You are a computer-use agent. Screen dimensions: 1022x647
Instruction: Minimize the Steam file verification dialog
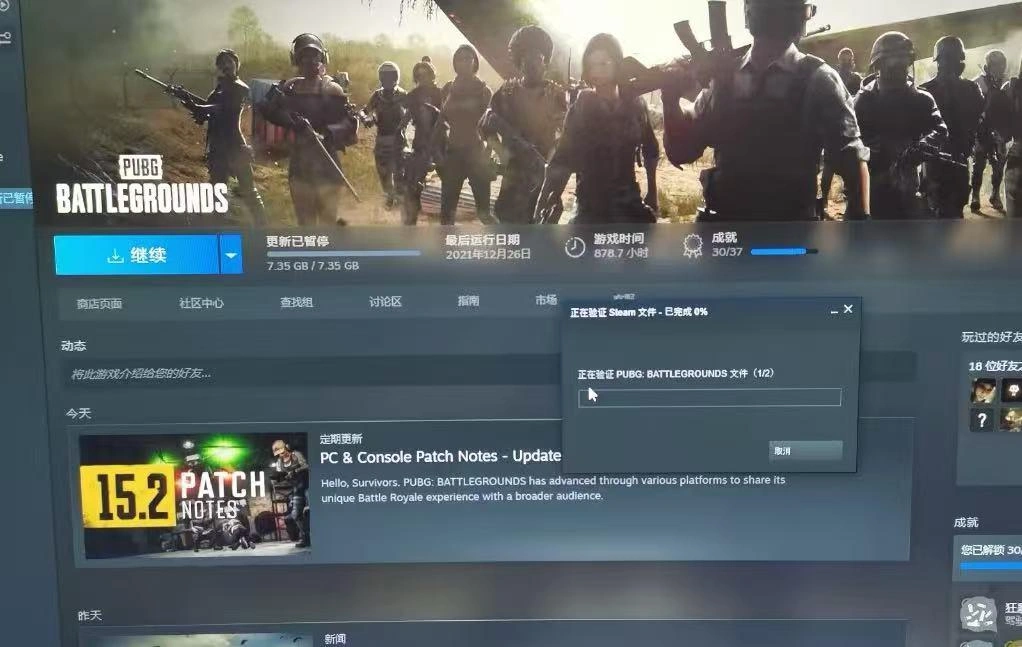point(834,311)
